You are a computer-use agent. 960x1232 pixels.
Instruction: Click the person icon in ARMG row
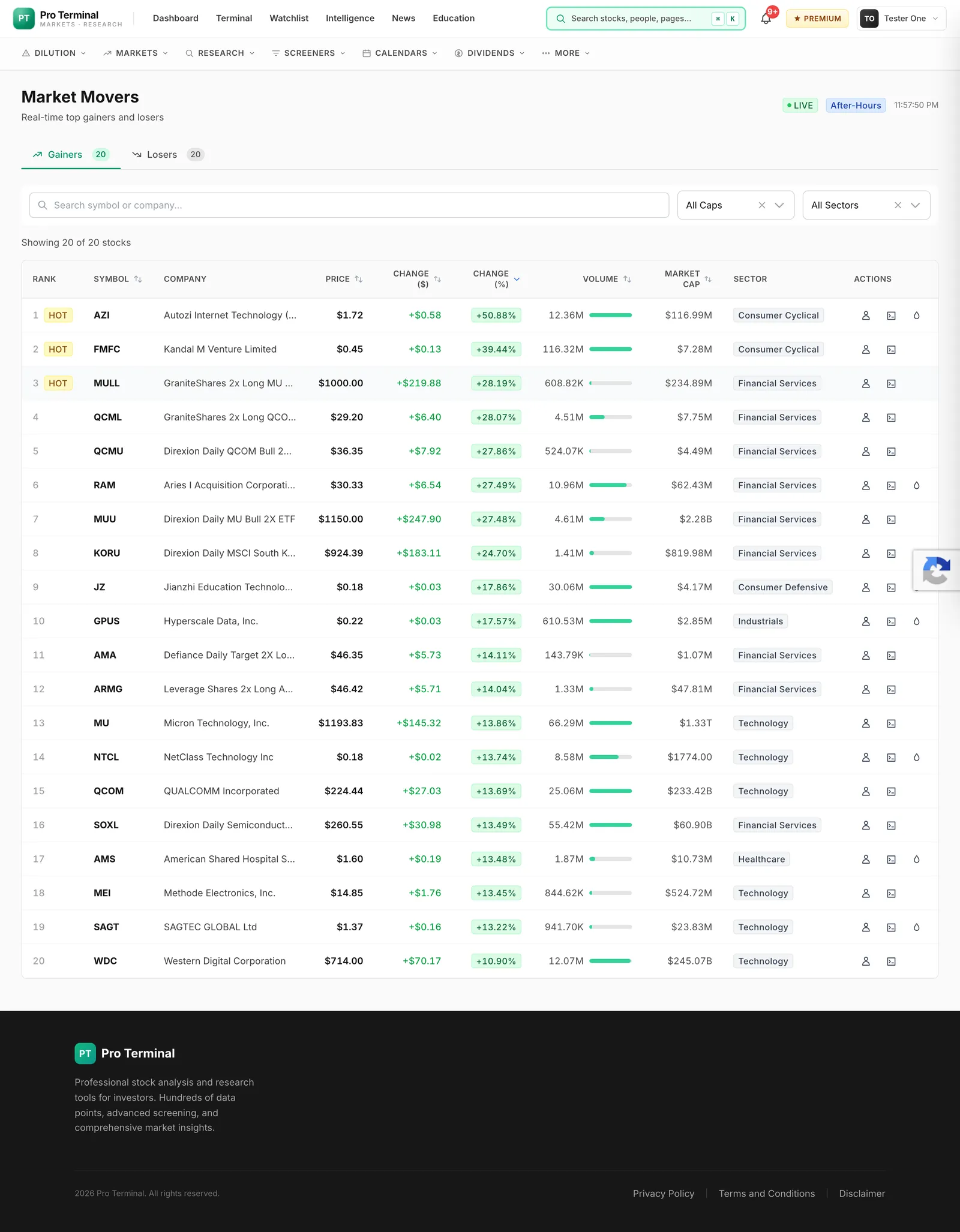[x=866, y=689]
